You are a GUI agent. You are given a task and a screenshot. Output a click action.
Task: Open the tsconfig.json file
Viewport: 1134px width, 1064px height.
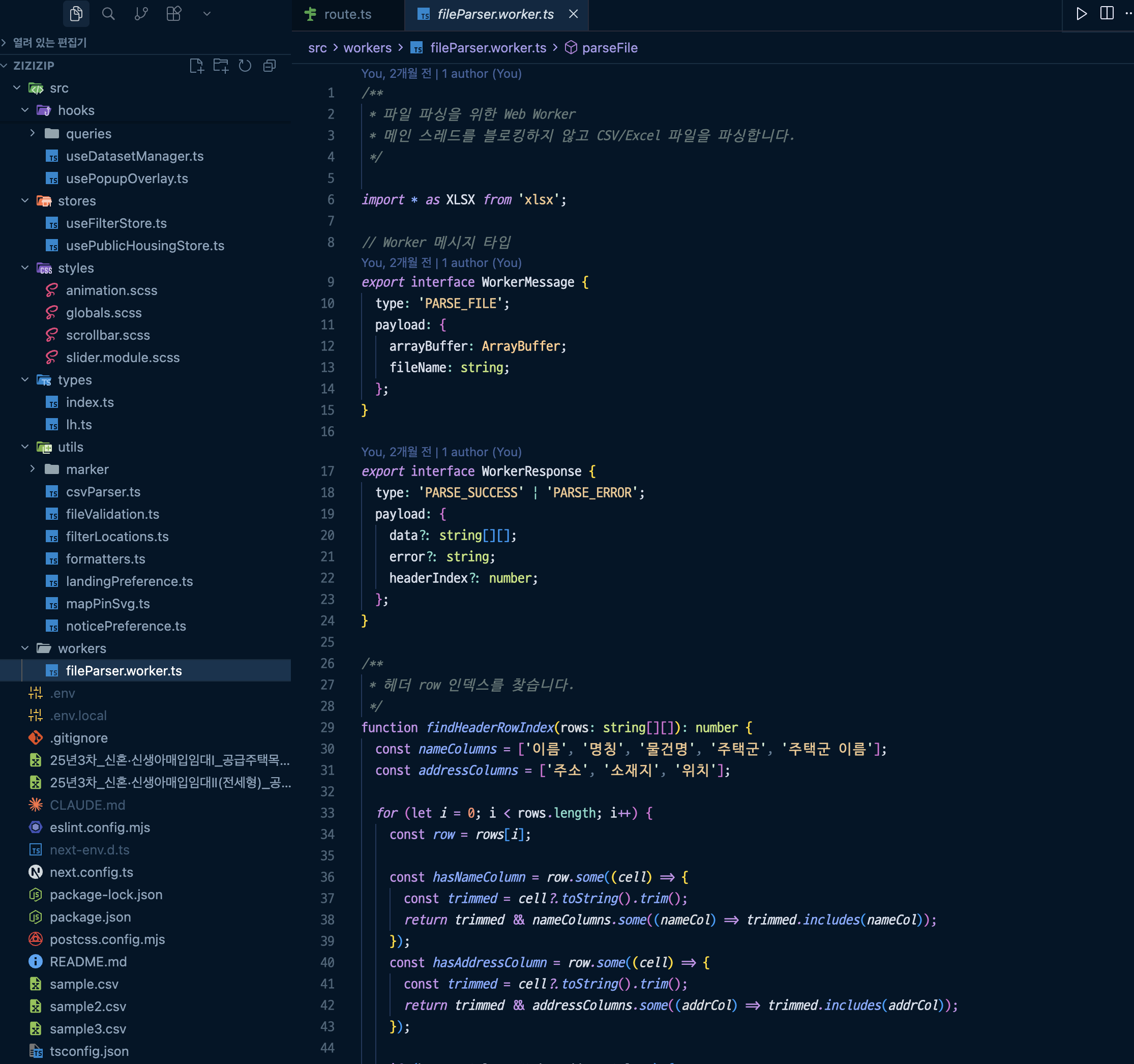coord(89,1051)
